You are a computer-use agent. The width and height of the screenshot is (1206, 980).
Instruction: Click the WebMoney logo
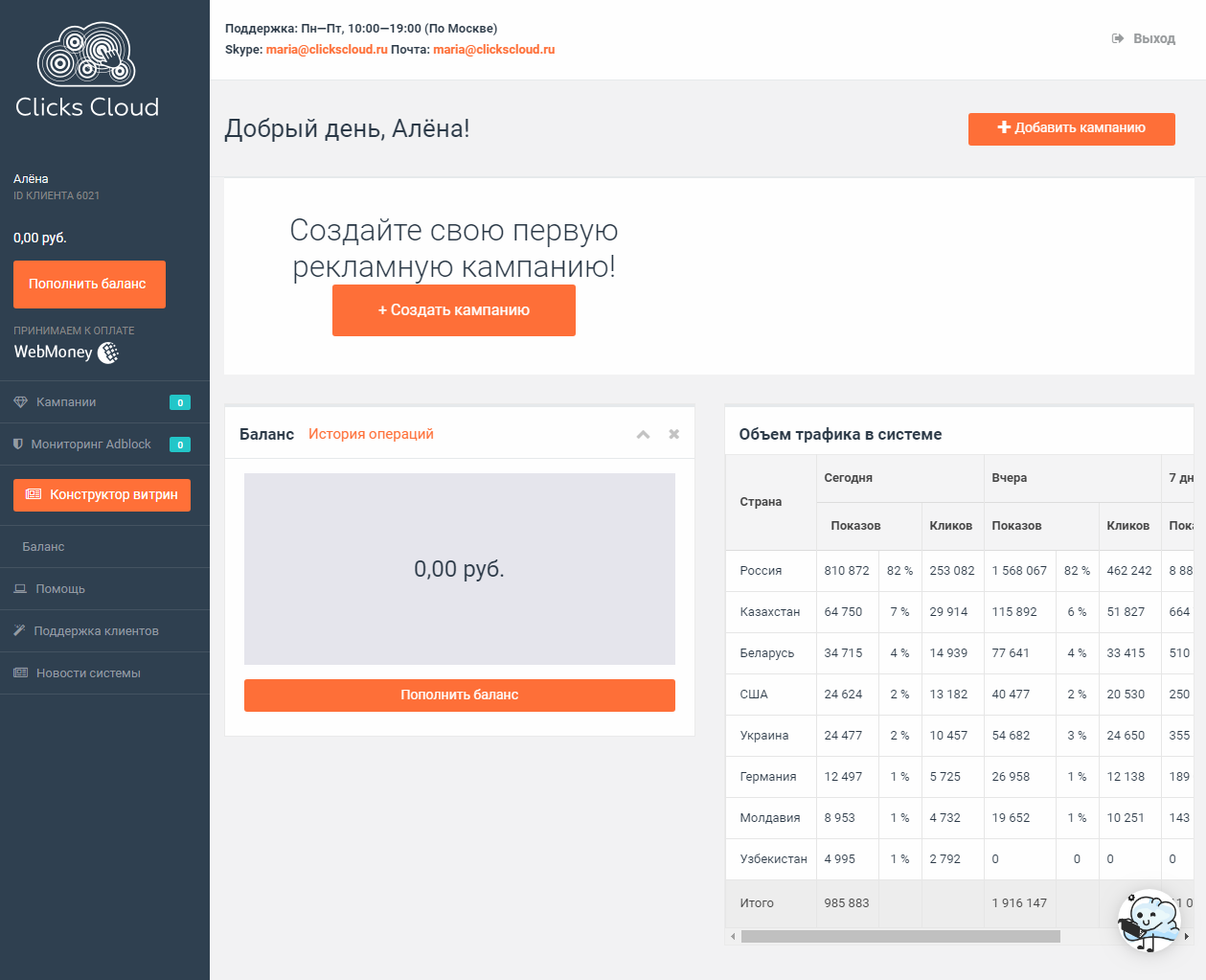click(x=65, y=352)
